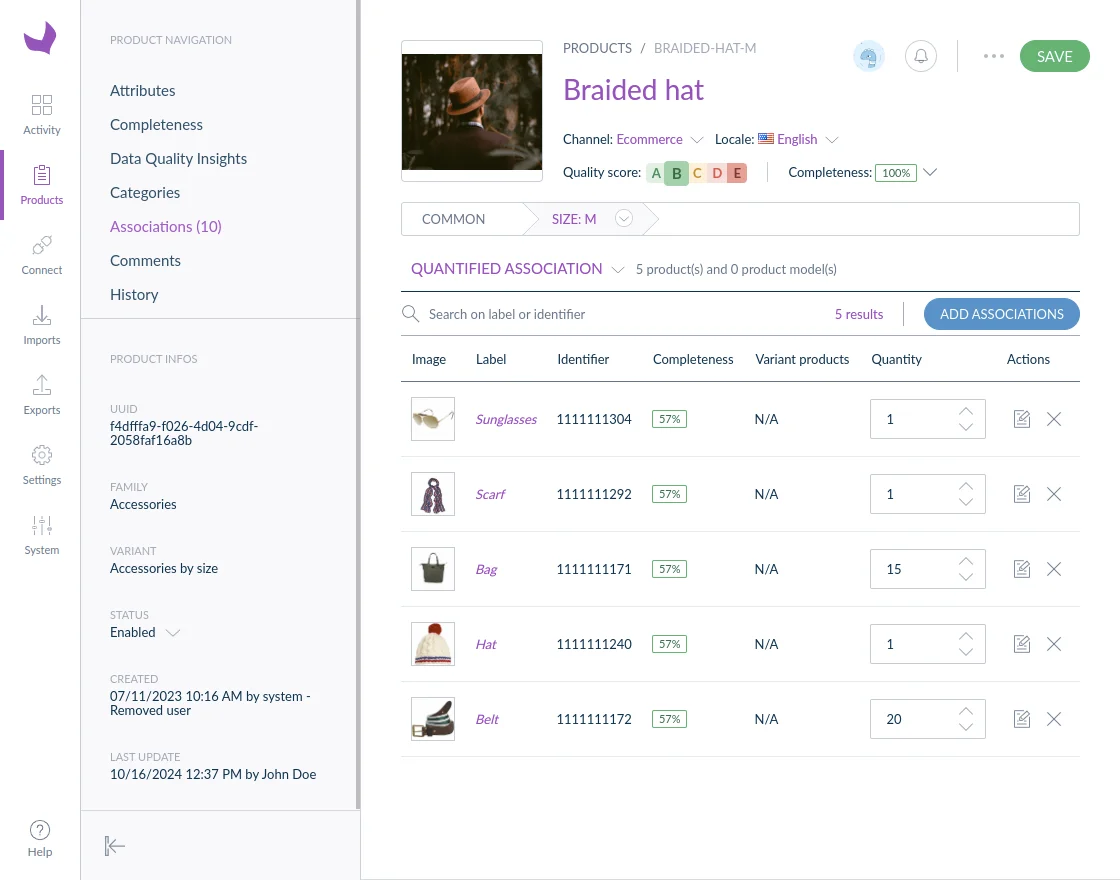Edit the Sunglasses association quantity note

click(1021, 419)
